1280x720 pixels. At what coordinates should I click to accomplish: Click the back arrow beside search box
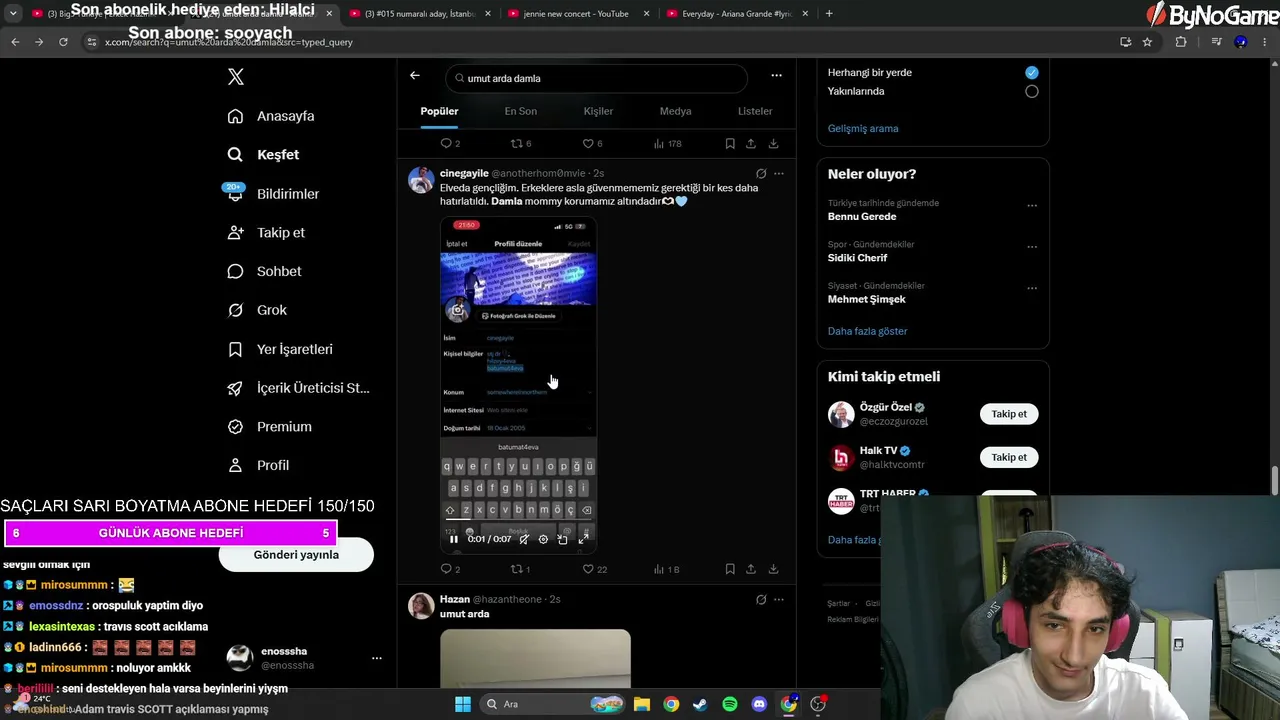pos(415,76)
